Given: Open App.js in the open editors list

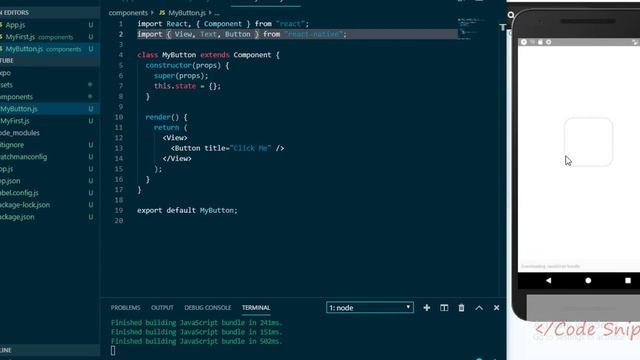Looking at the screenshot, I should click(16, 25).
